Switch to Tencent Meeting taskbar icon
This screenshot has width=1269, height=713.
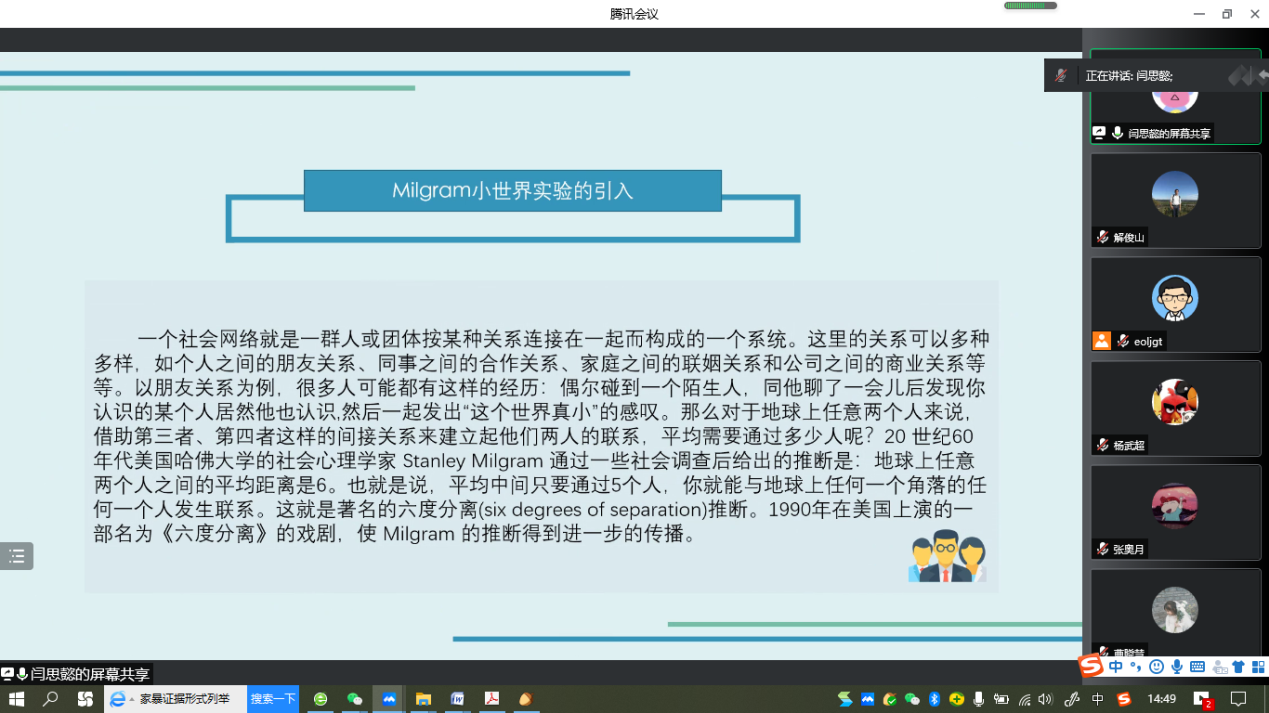(389, 699)
